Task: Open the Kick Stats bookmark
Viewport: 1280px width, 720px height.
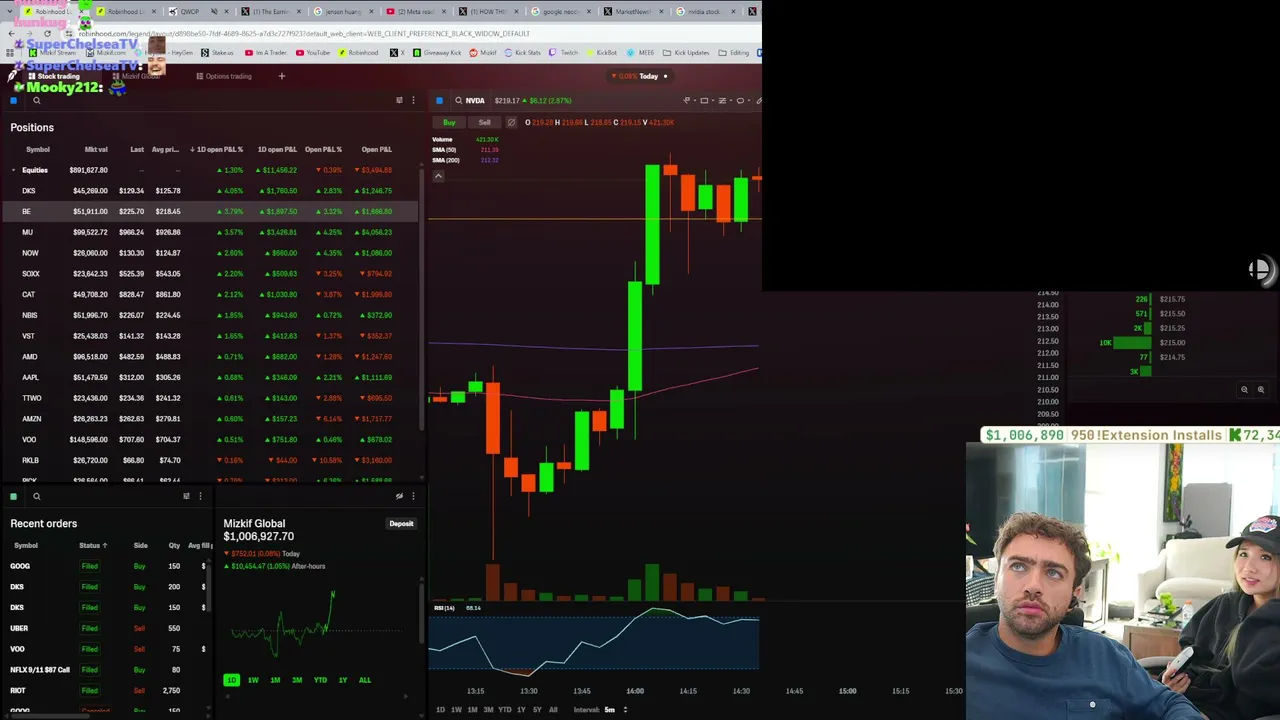Action: coord(523,53)
